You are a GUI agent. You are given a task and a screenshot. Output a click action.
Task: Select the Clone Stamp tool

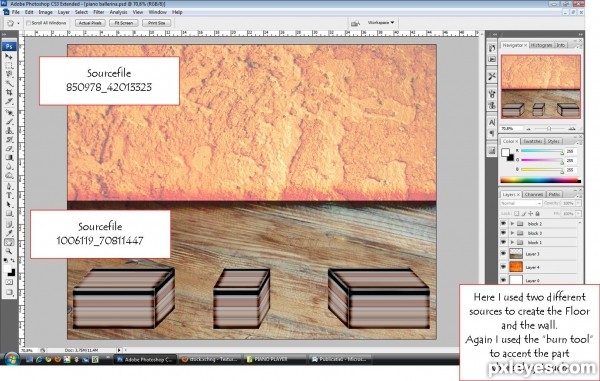(9, 131)
